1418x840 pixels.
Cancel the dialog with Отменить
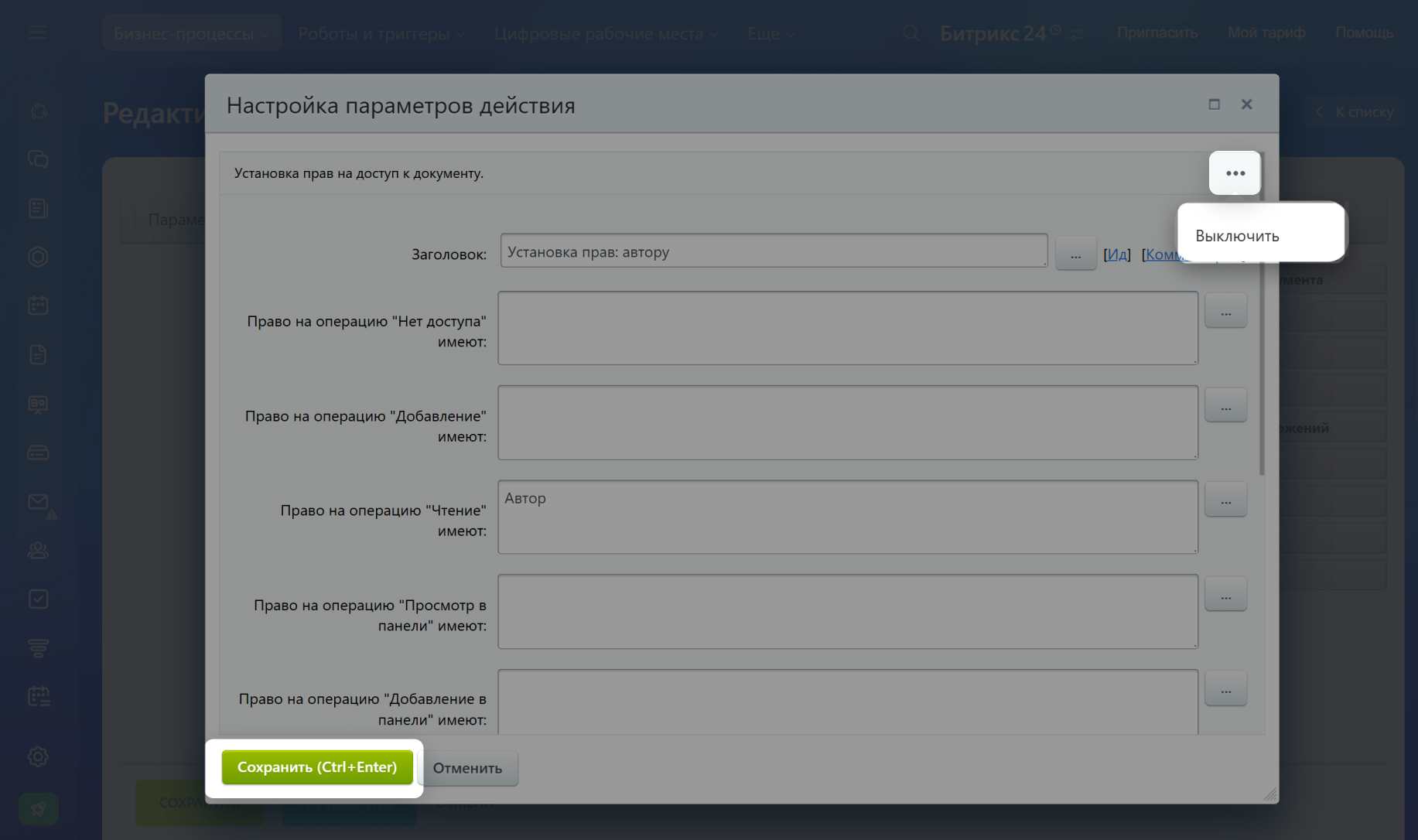point(467,768)
